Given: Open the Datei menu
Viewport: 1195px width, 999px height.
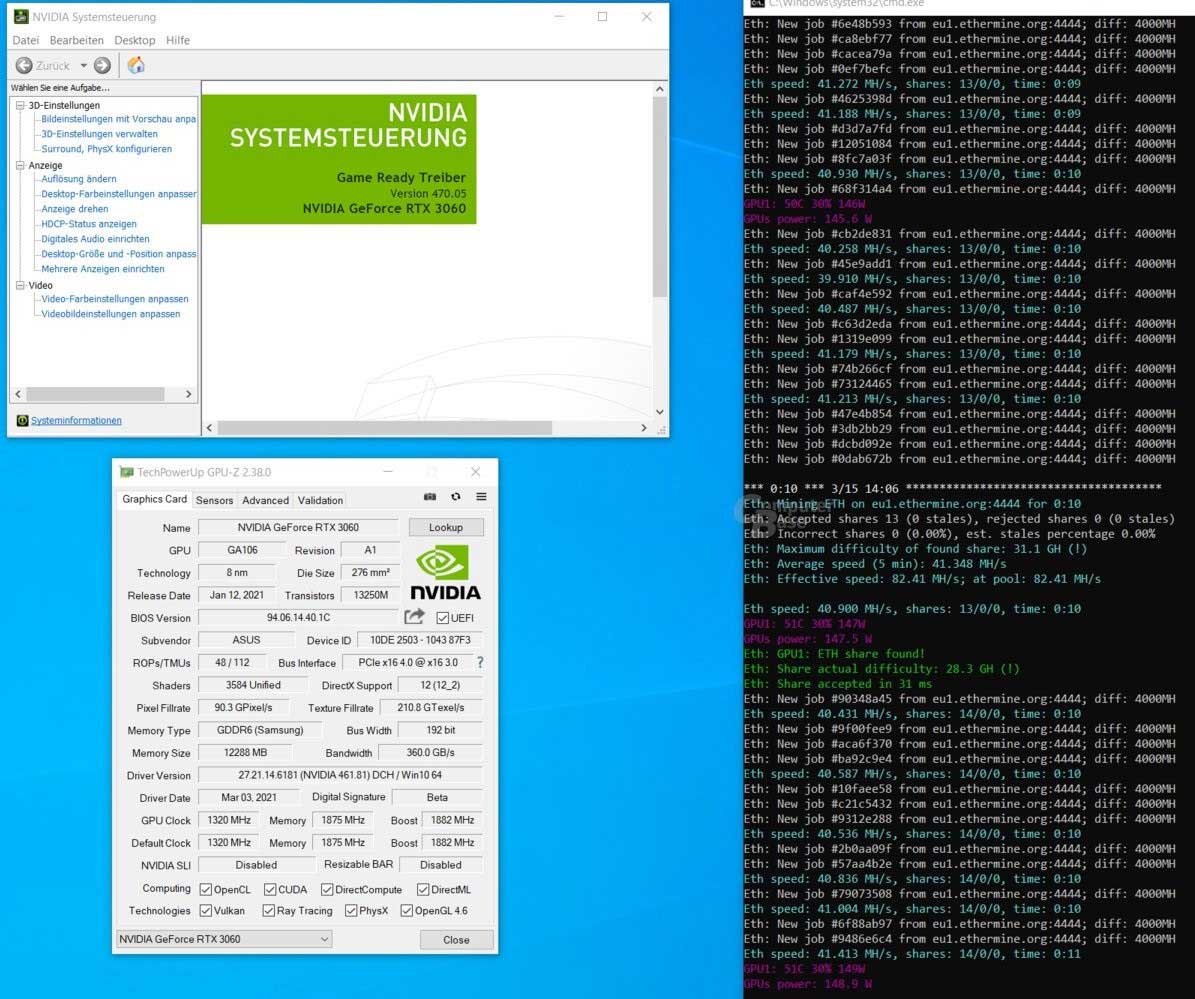Looking at the screenshot, I should (25, 40).
